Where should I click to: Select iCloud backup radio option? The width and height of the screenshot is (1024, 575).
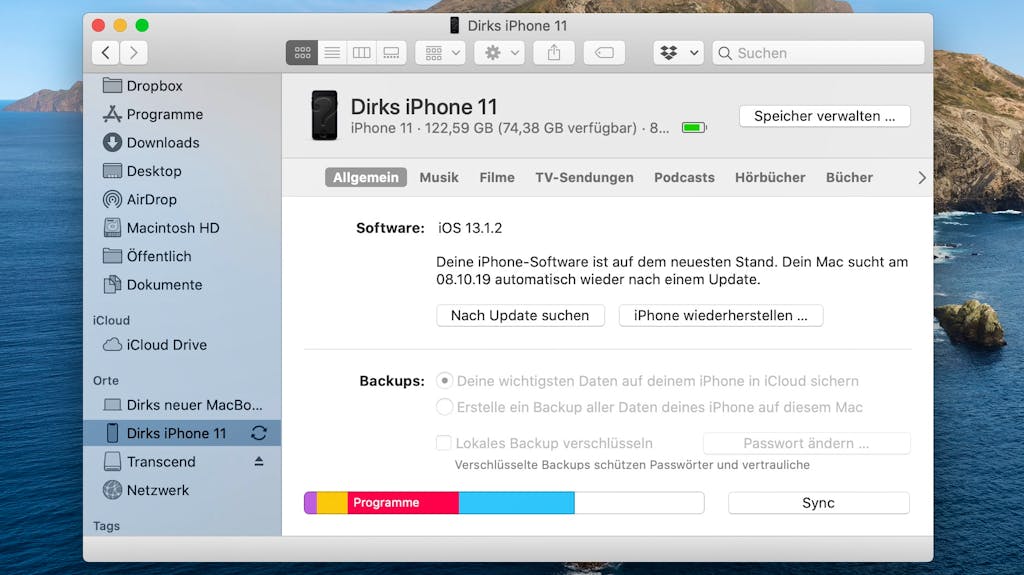click(x=444, y=380)
